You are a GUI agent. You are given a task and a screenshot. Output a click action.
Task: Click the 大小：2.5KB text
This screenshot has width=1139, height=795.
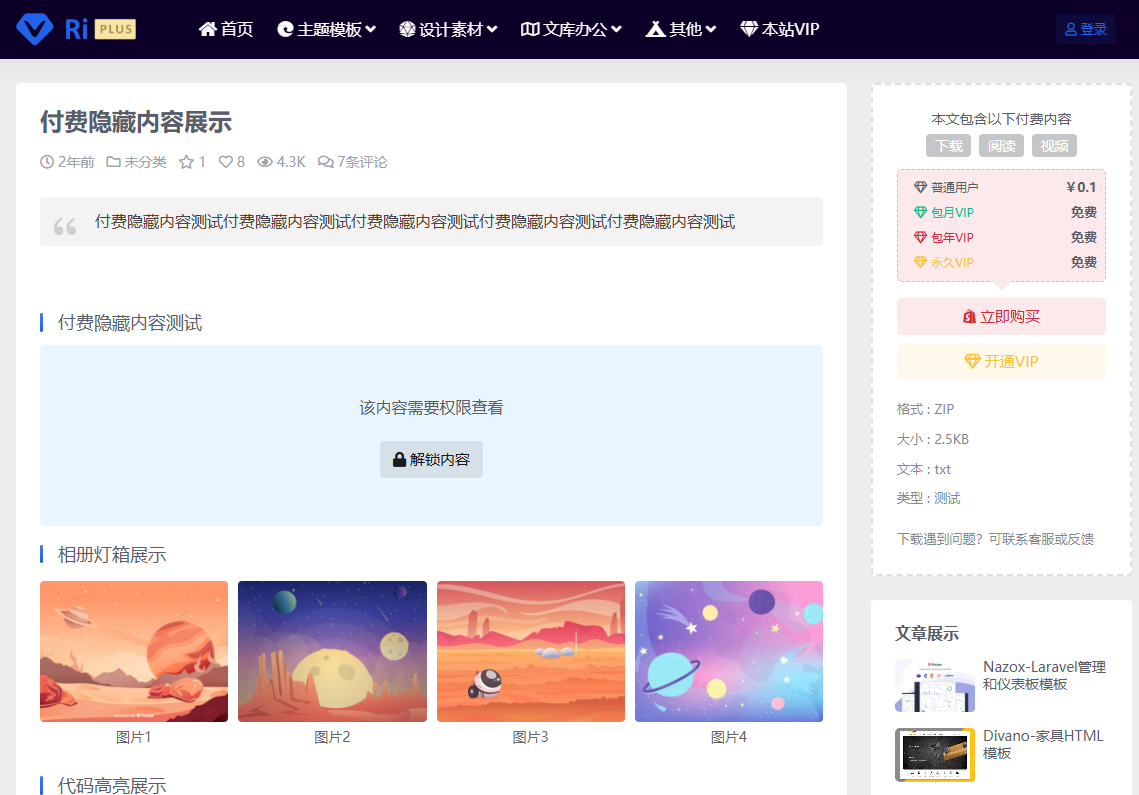(933, 440)
